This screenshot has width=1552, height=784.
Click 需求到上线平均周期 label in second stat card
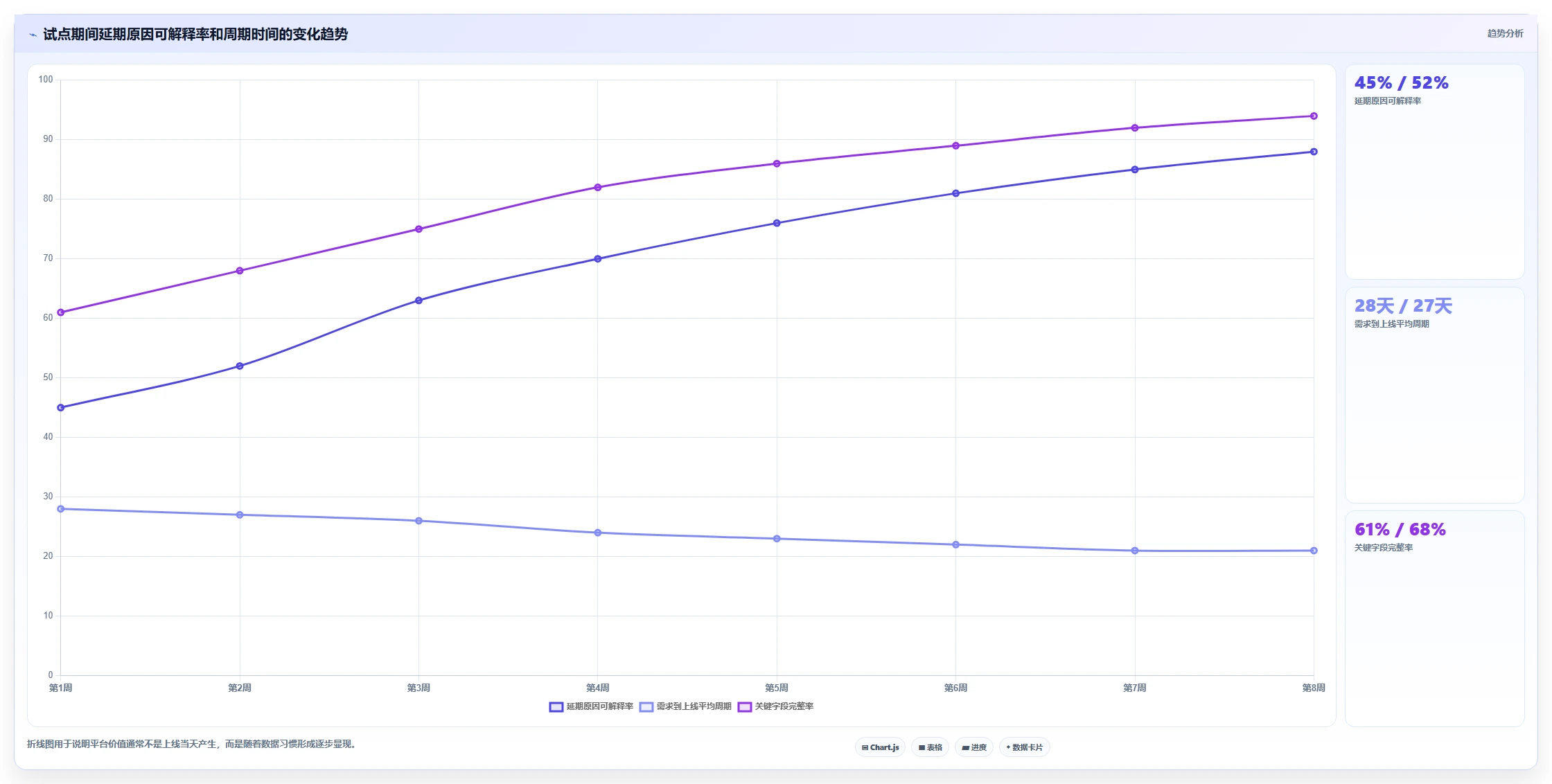[x=1391, y=324]
